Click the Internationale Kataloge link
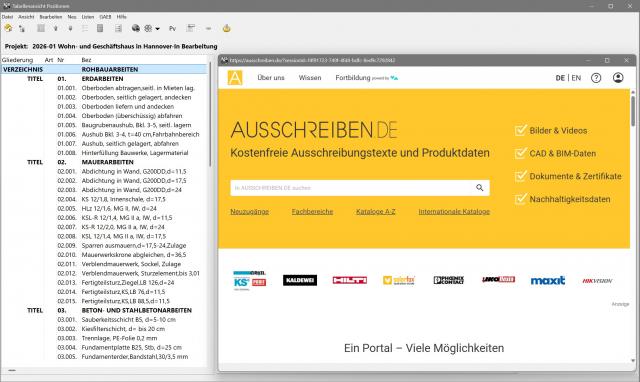The image size is (640, 382). (454, 211)
